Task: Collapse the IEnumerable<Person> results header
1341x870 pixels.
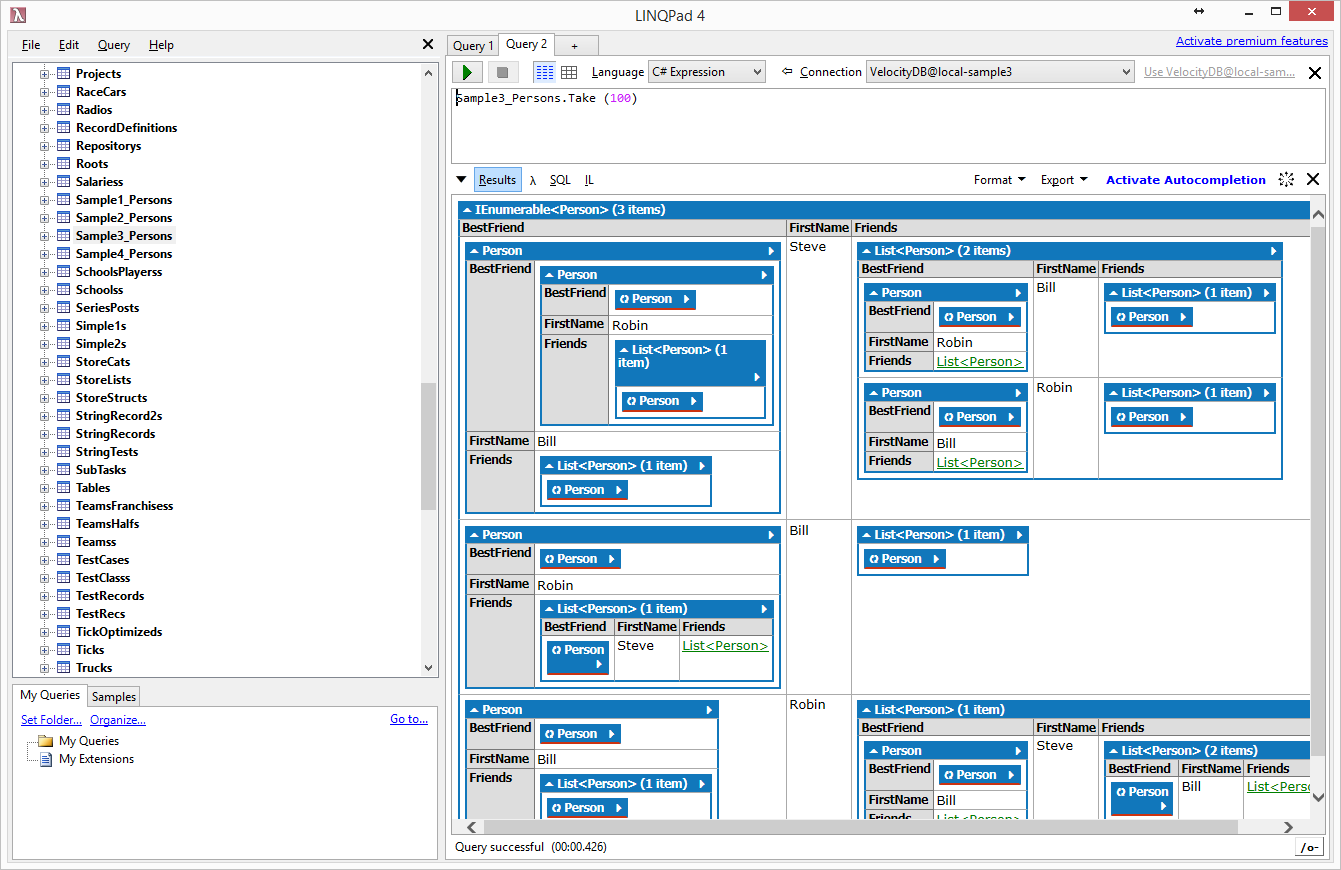Action: pos(467,210)
